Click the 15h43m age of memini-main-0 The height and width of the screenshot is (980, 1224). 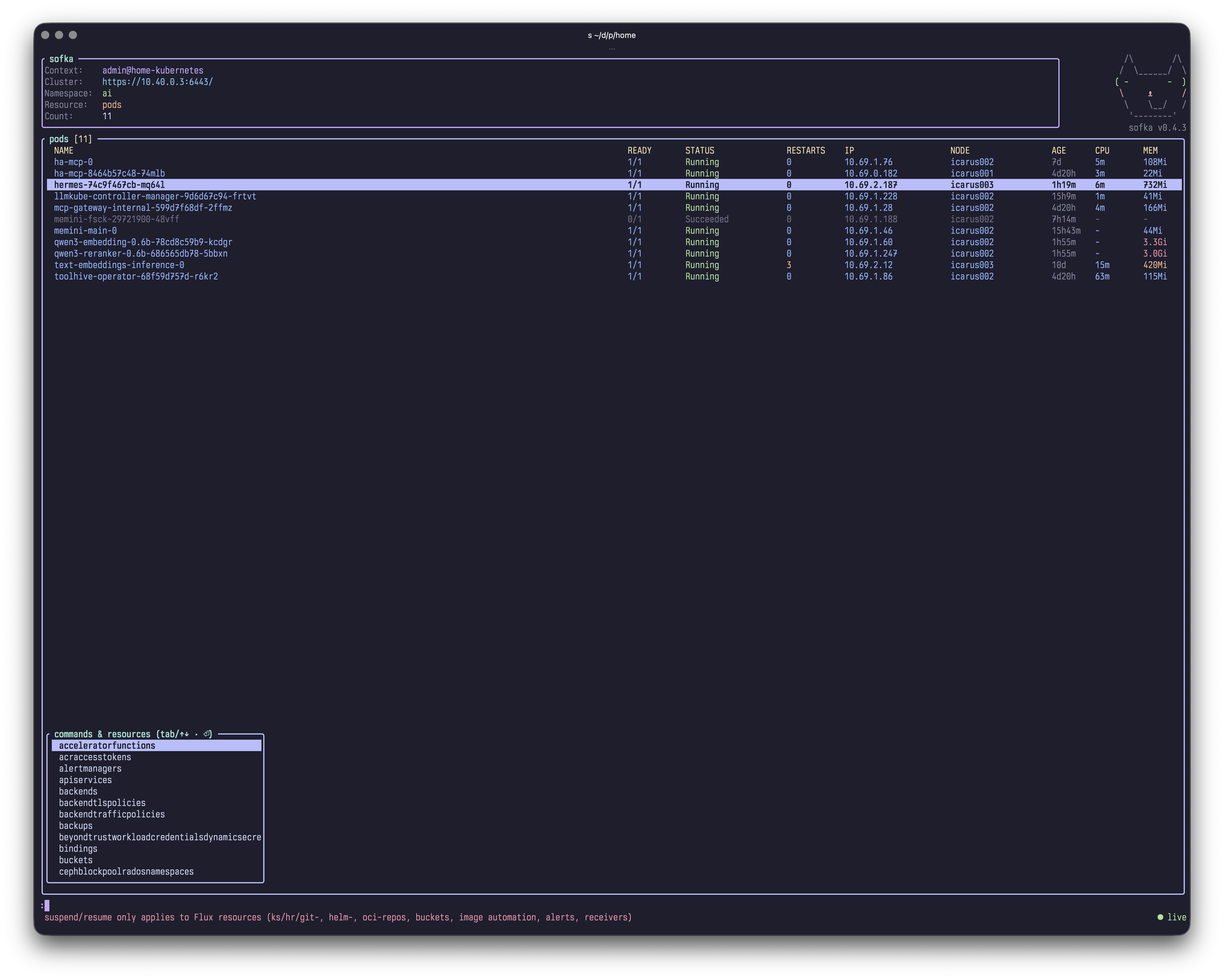click(x=1066, y=230)
